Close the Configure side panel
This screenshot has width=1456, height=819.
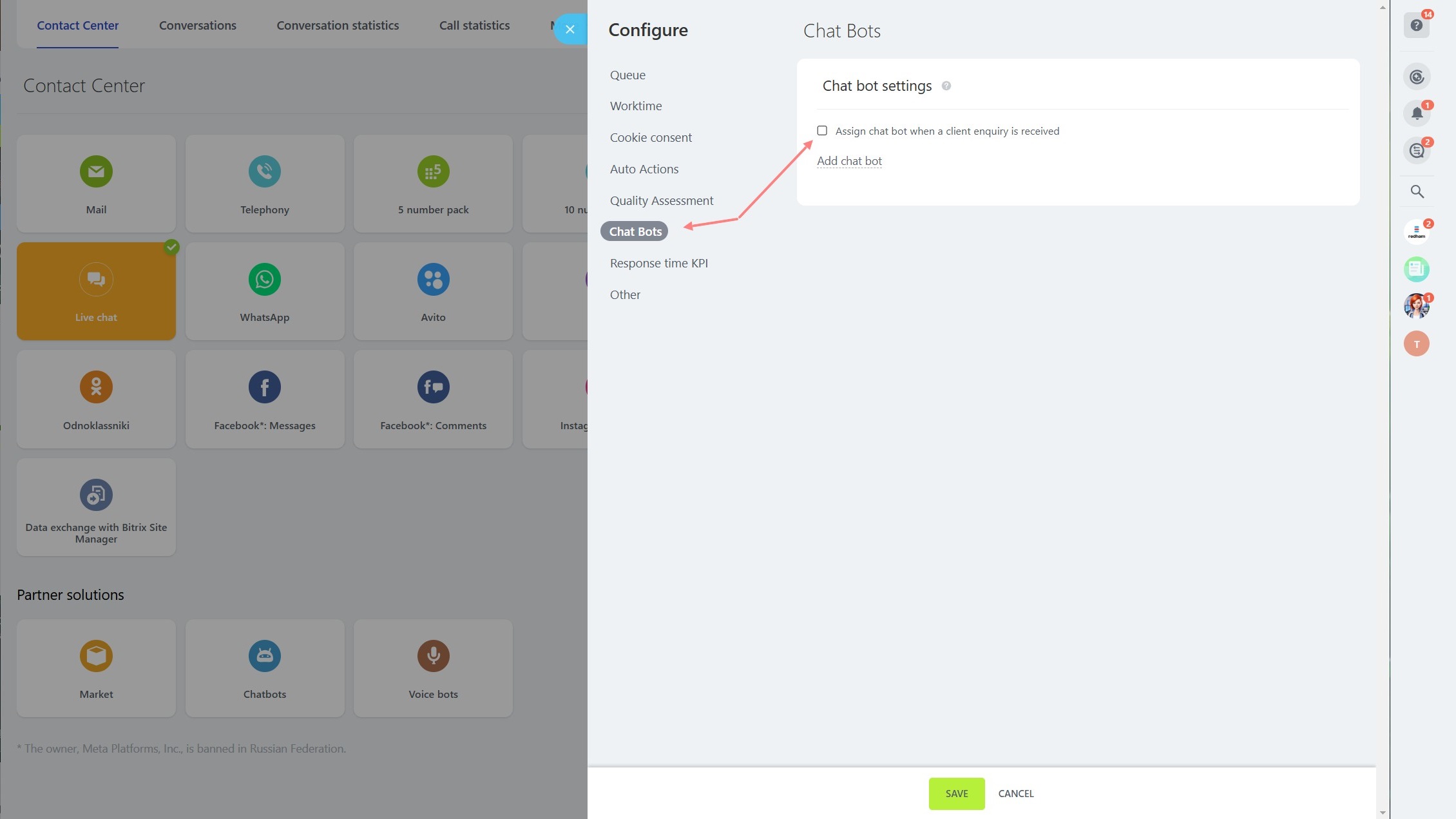[570, 29]
